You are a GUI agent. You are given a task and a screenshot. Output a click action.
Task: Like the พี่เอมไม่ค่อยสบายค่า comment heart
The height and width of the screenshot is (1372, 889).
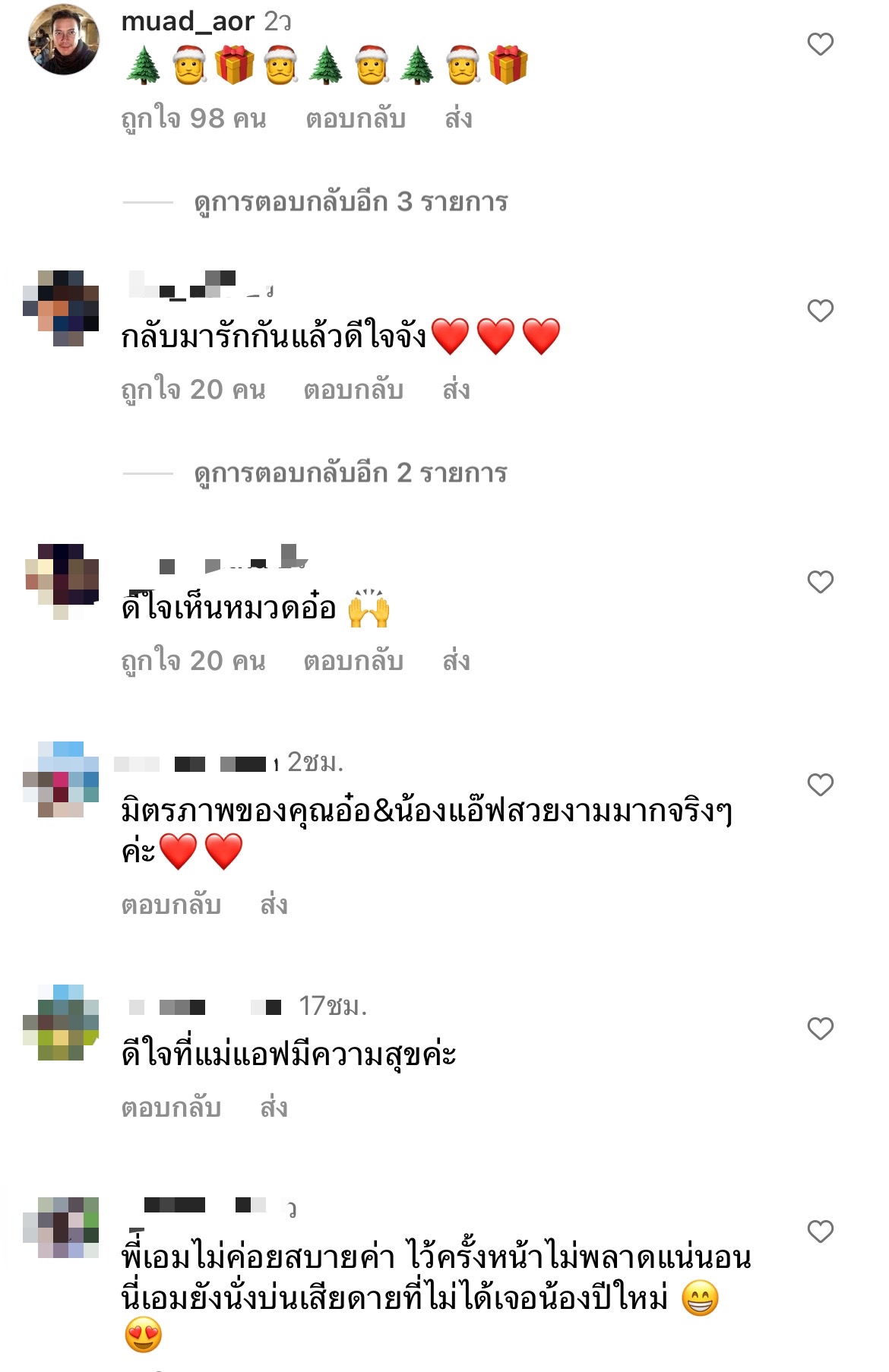820,1231
